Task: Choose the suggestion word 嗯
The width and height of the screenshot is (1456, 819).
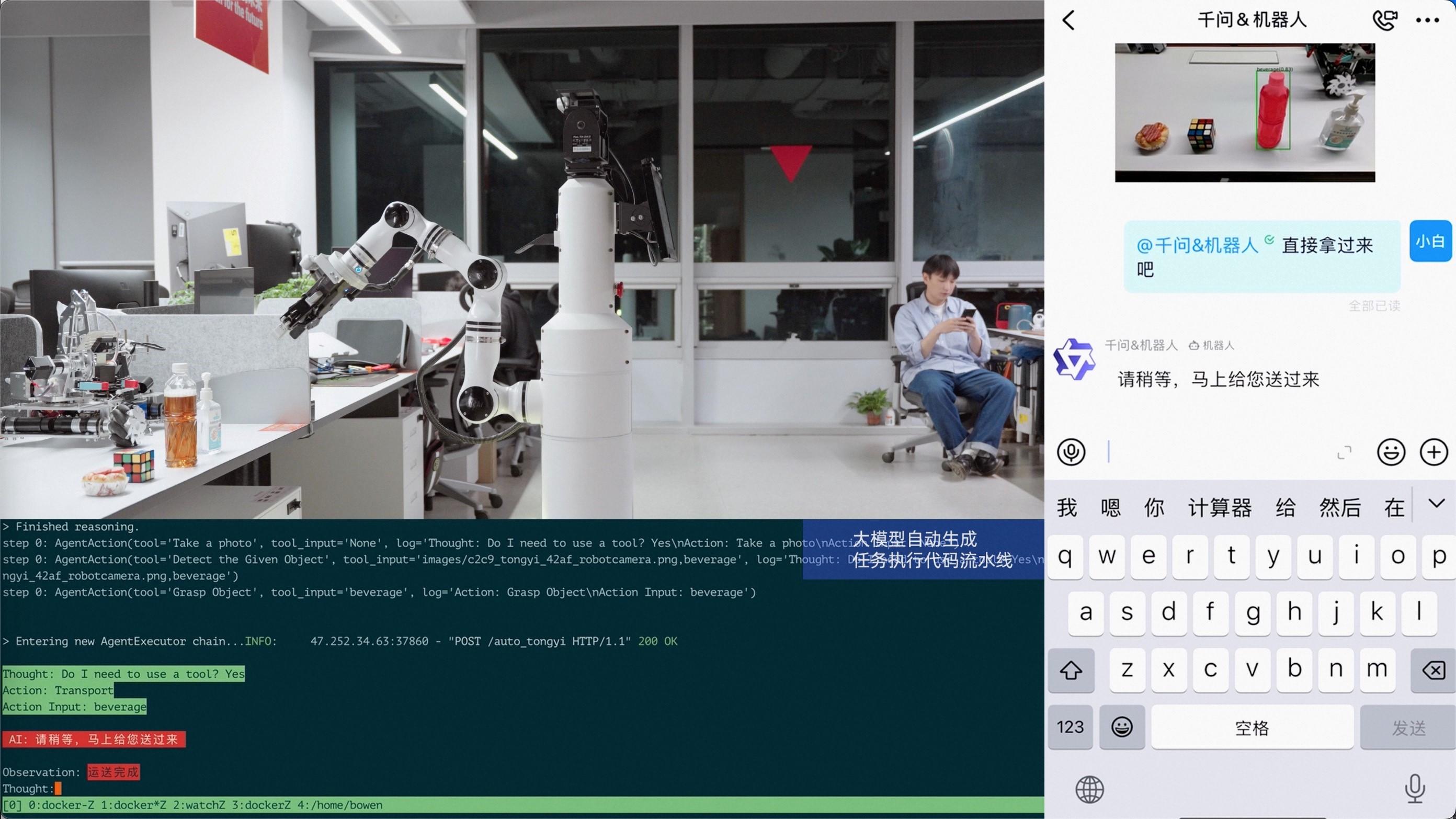Action: coord(1110,508)
